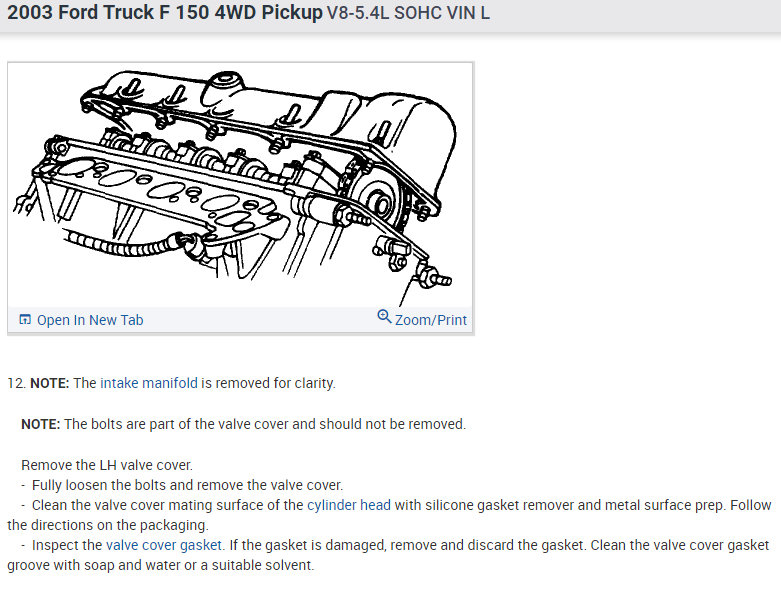The height and width of the screenshot is (593, 781).
Task: Click the first bold NOTE label
Action: [x=50, y=383]
